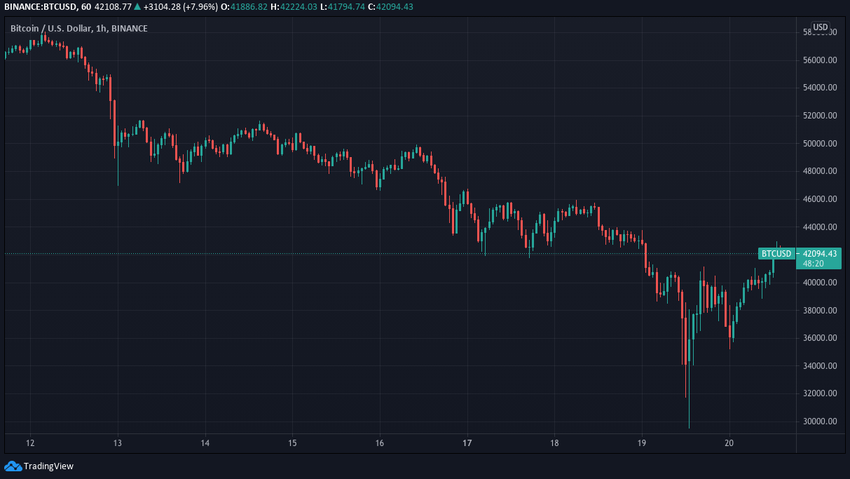Click the open value O:41886.82
The width and height of the screenshot is (850, 479).
coord(244,7)
